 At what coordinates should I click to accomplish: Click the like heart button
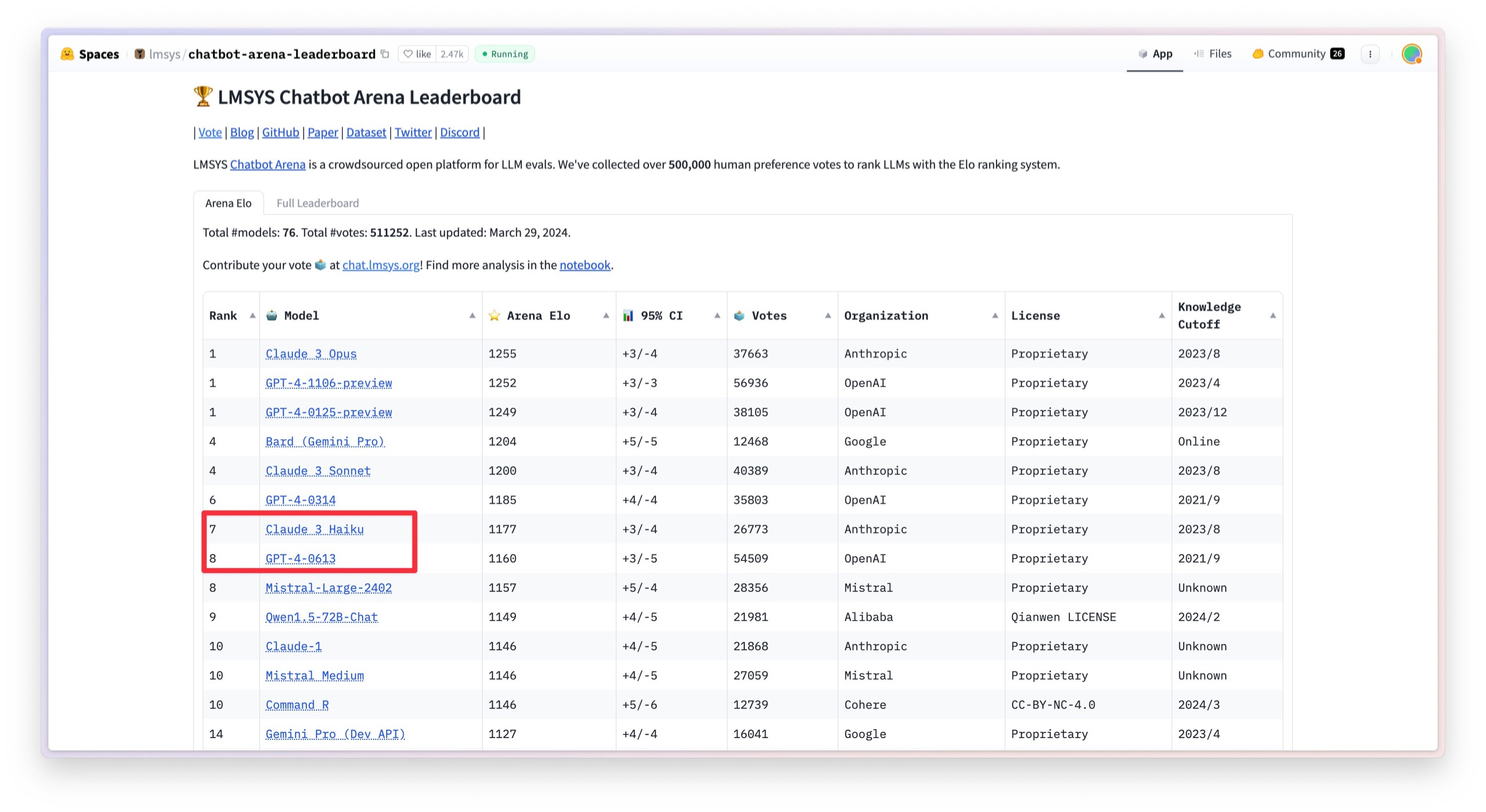417,54
